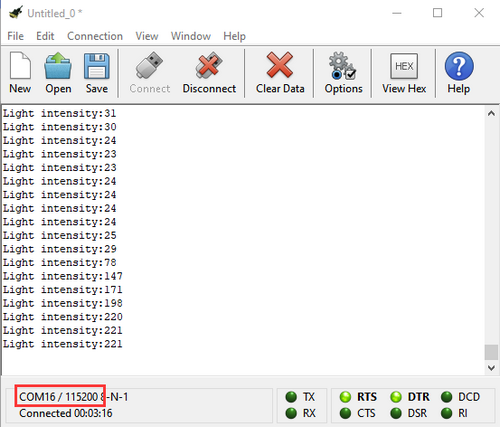This screenshot has width=500, height=427.
Task: Open the Options settings icon
Action: point(343,73)
